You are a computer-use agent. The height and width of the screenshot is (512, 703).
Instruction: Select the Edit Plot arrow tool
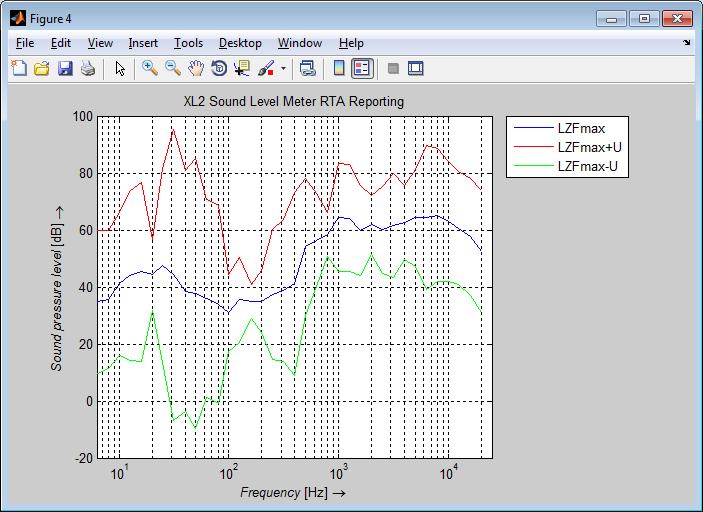pos(120,69)
